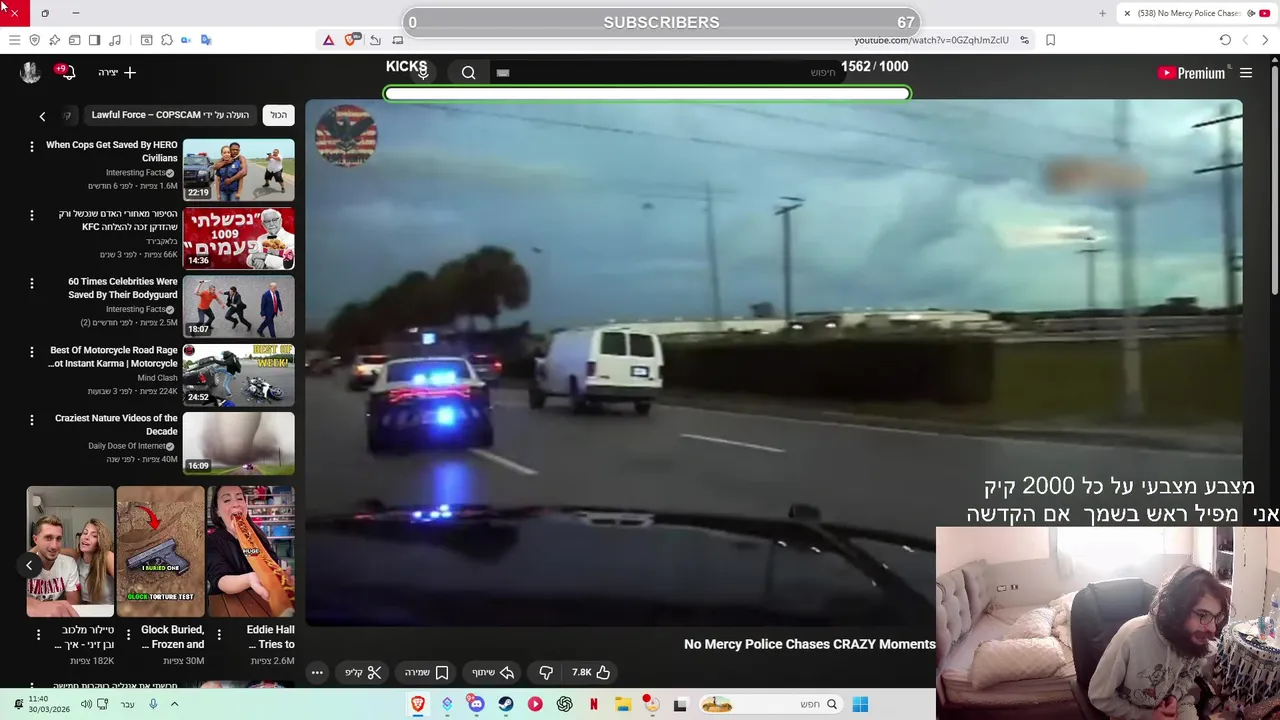
Task: Open Netflix from the taskbar
Action: 594,704
